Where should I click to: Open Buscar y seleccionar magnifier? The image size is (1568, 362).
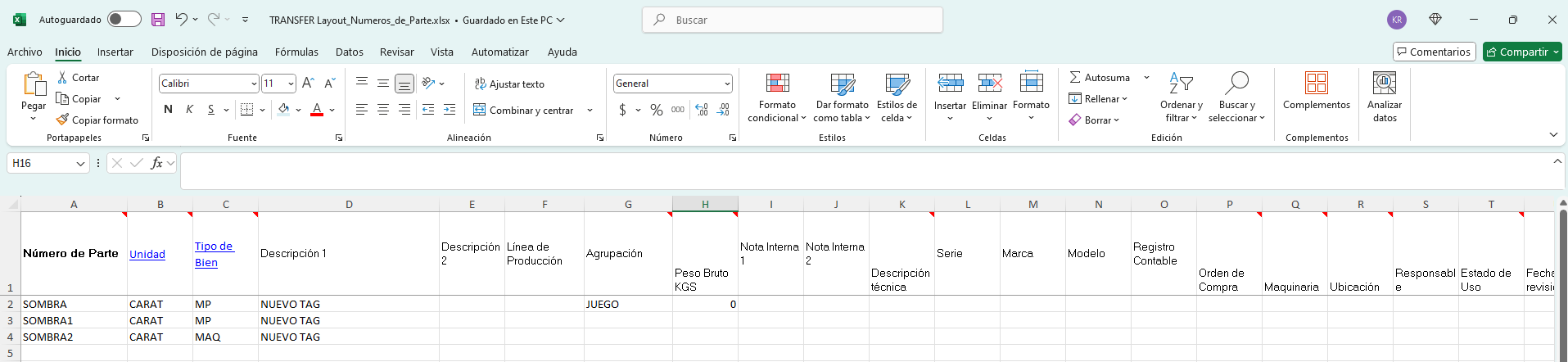(1236, 84)
